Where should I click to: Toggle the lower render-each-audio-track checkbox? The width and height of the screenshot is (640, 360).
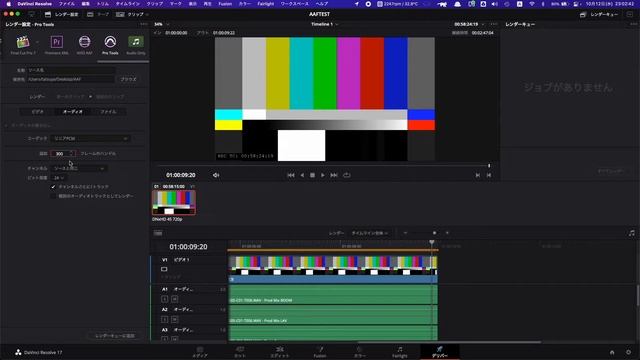(x=53, y=196)
